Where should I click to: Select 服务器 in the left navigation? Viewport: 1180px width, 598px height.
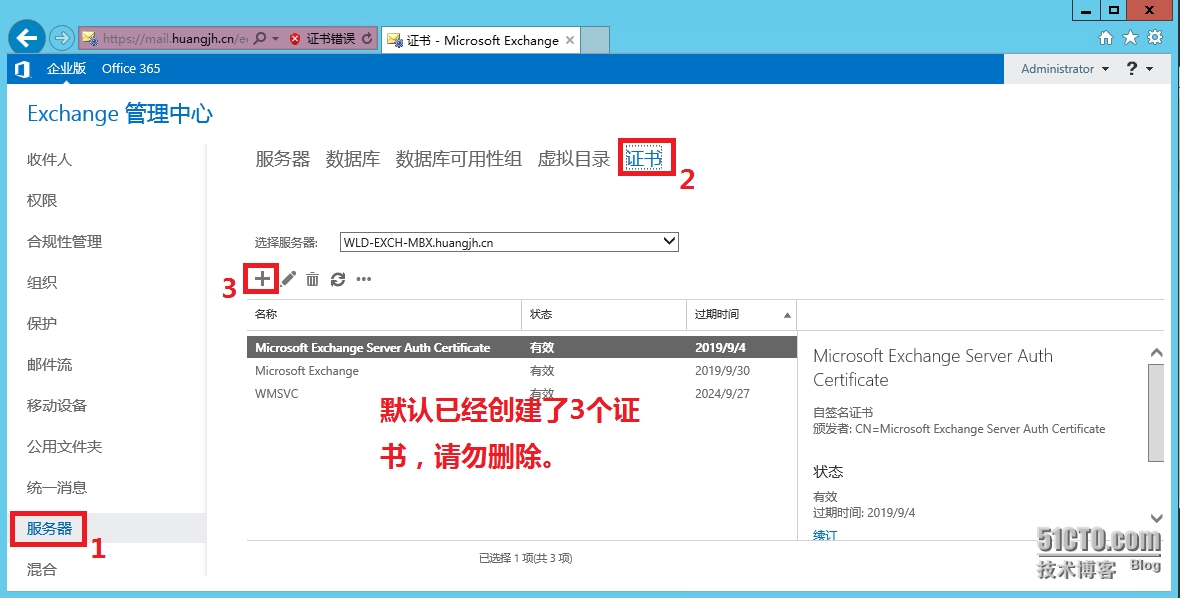tap(49, 529)
